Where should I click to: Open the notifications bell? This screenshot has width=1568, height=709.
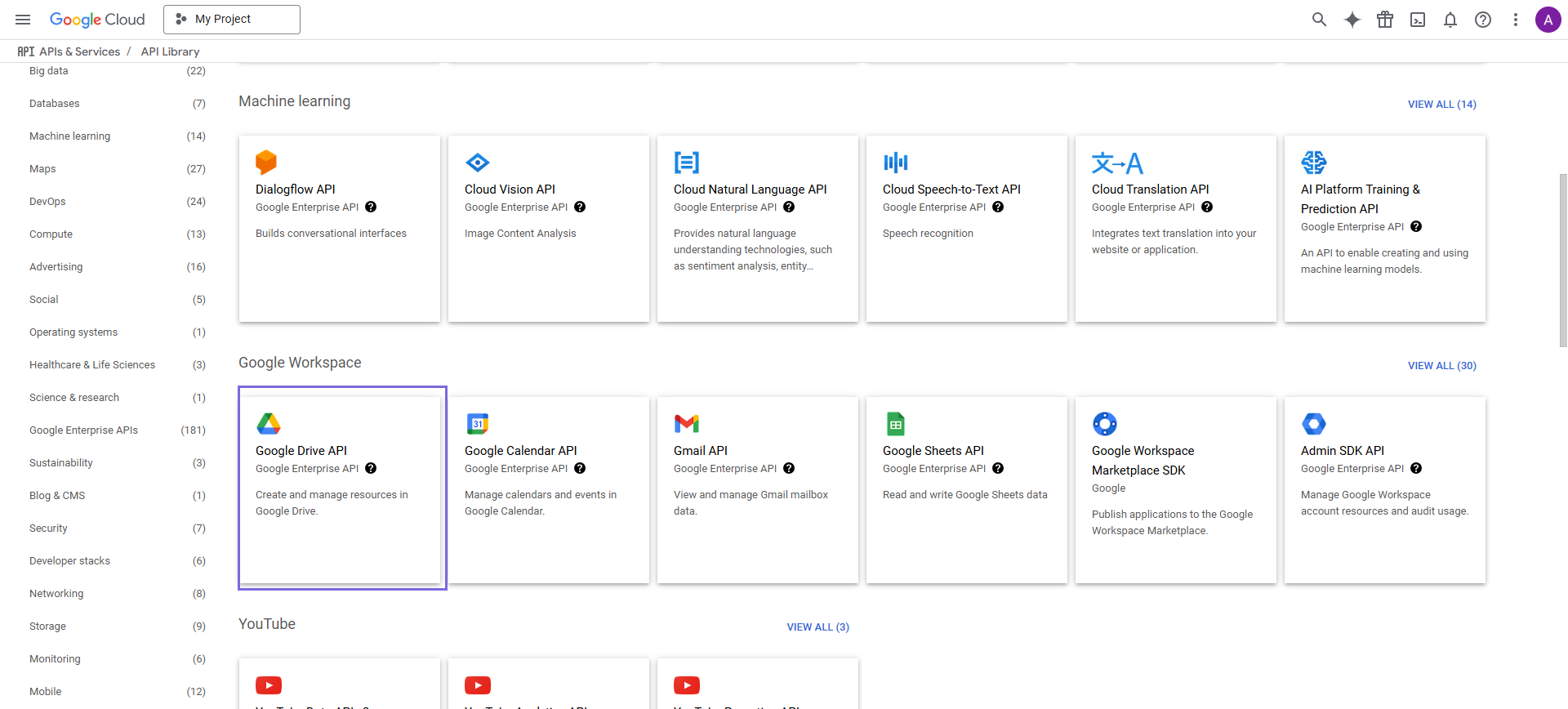[1450, 20]
